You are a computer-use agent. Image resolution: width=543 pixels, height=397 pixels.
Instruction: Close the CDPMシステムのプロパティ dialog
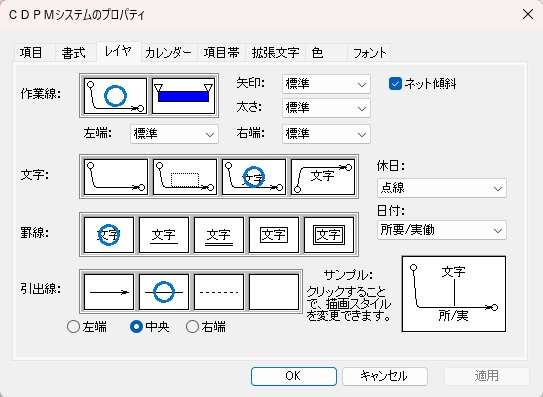click(528, 15)
